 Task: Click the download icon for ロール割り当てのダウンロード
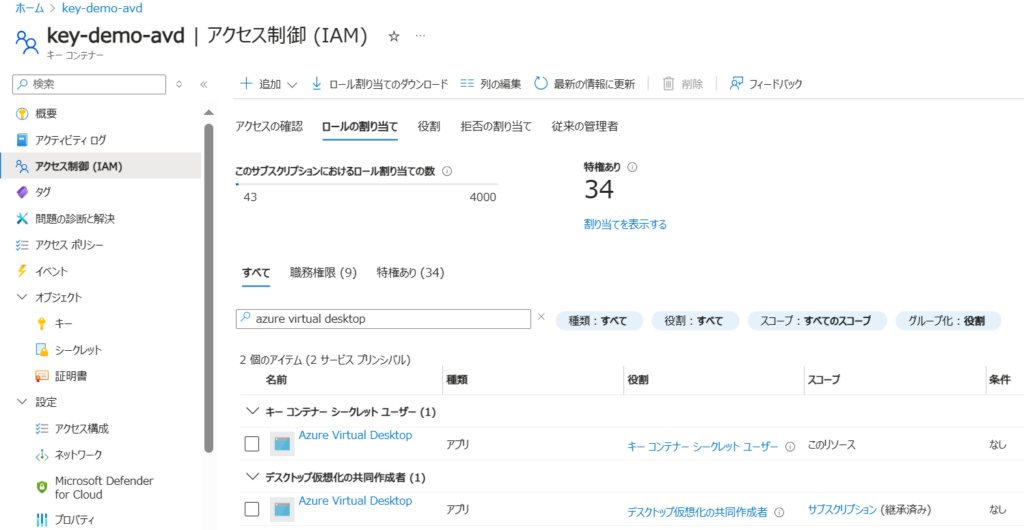(317, 84)
